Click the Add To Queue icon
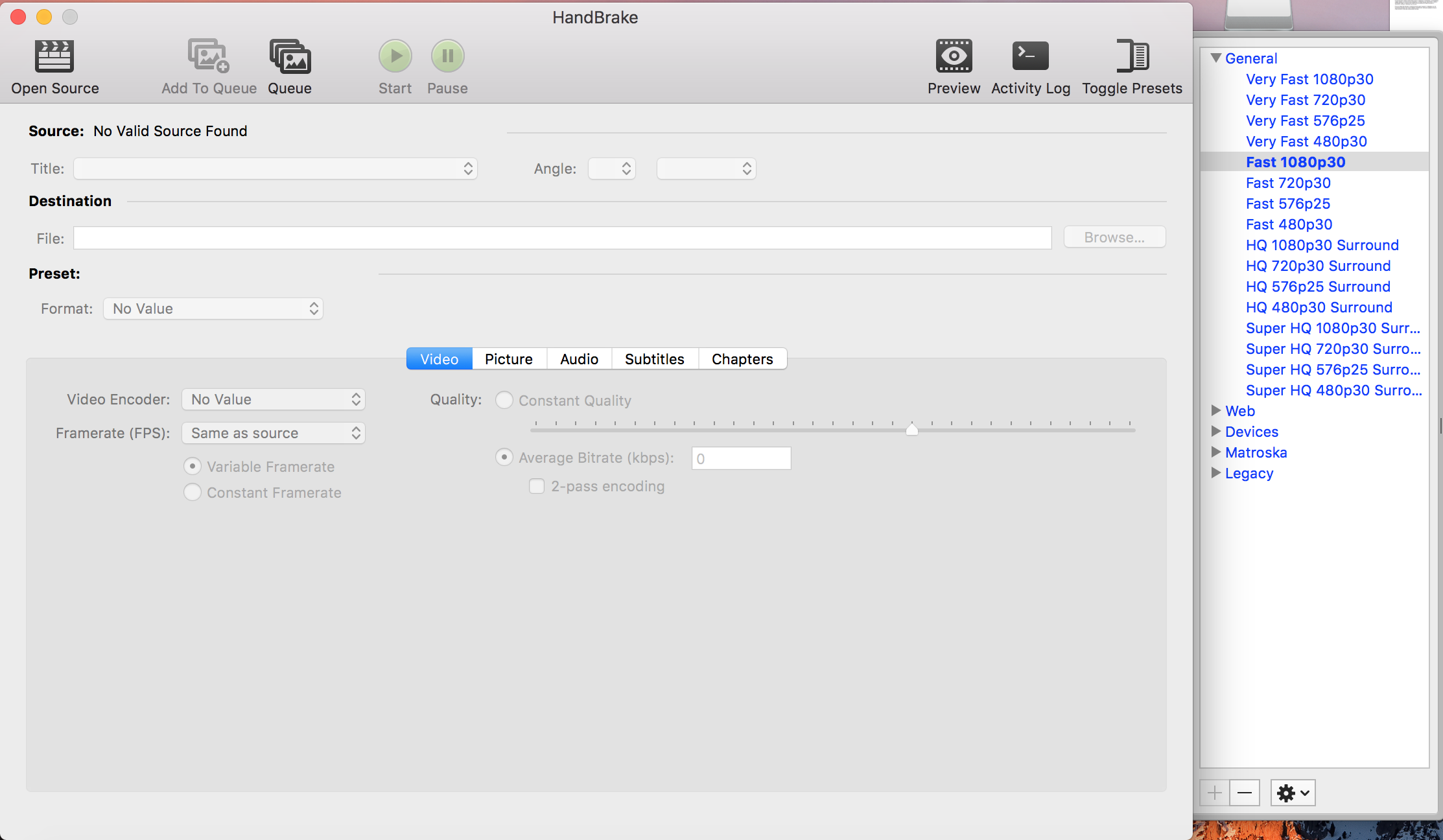This screenshot has height=840, width=1443. (x=208, y=56)
